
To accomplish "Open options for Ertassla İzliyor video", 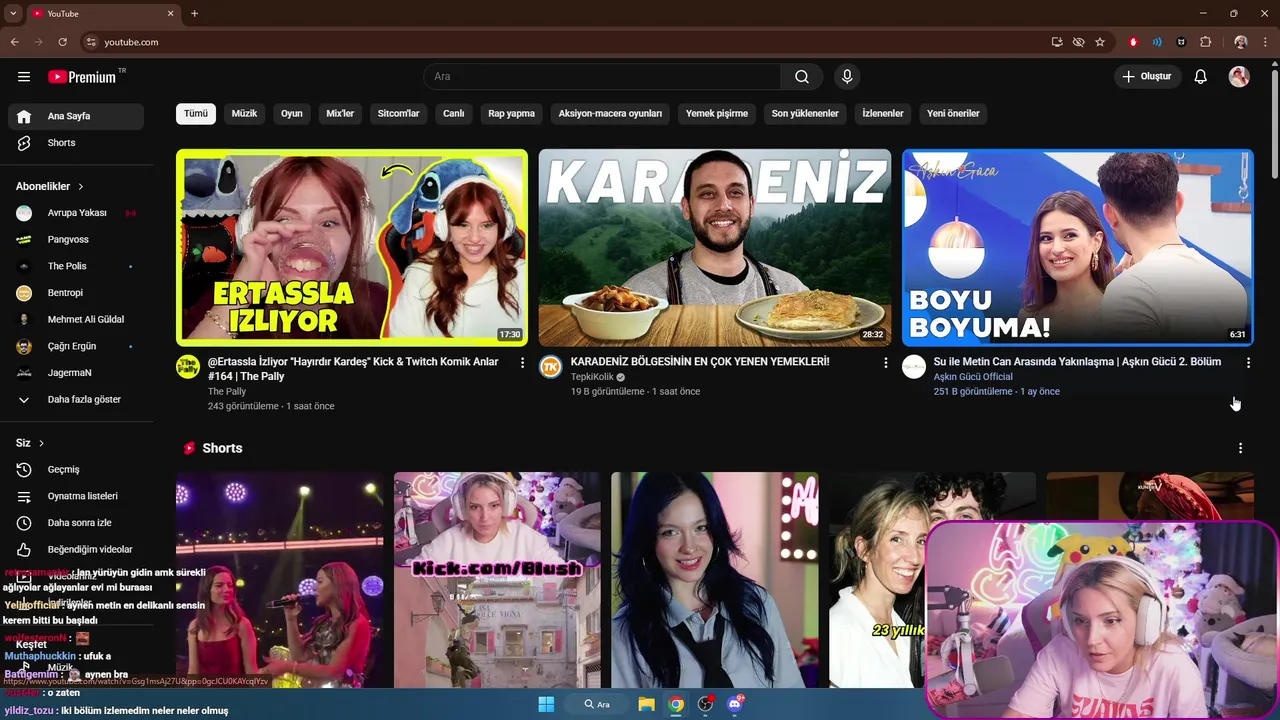I will point(522,363).
